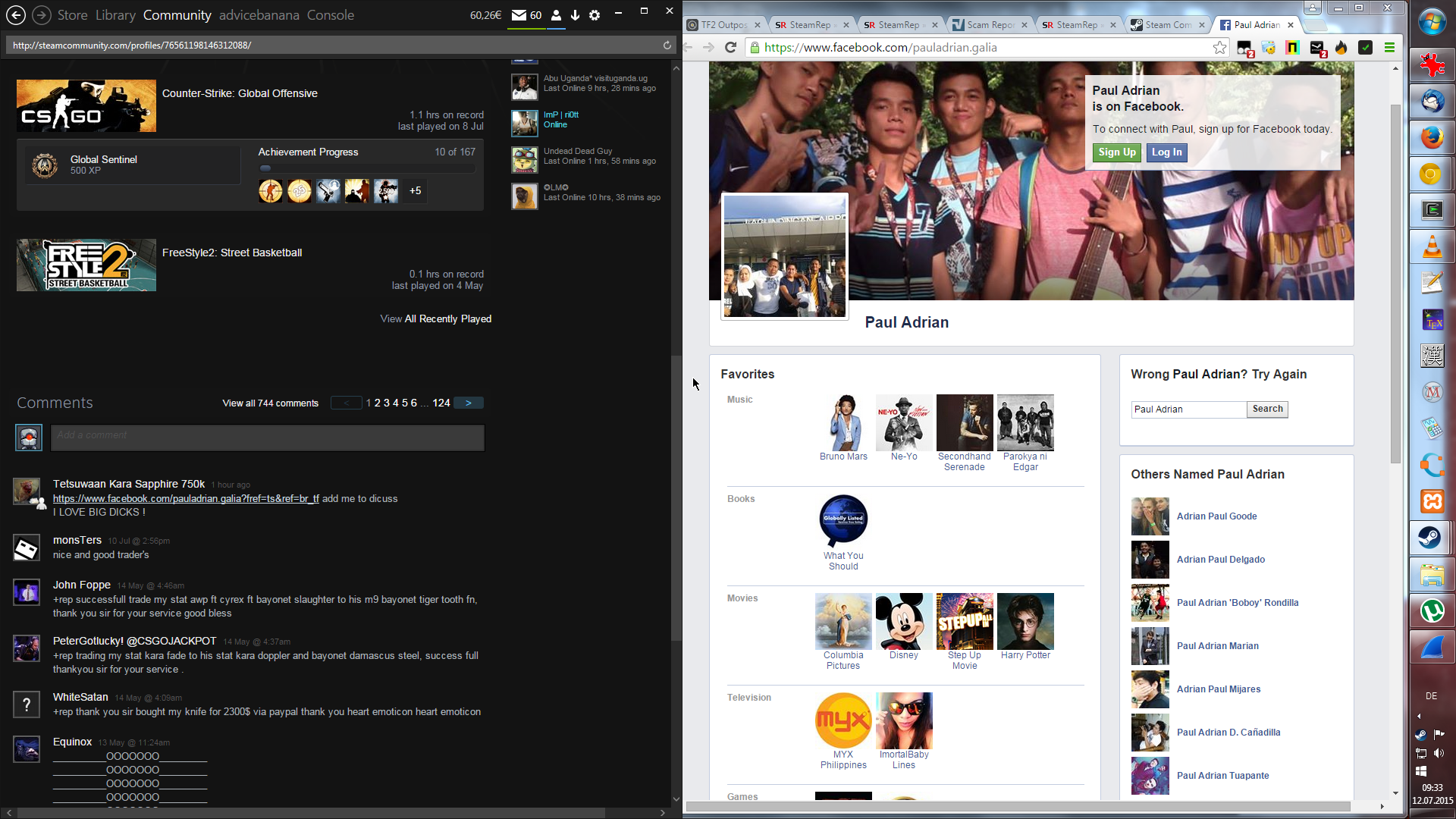Bookmark page with star icon
Screen dimensions: 1456x819
(x=1219, y=48)
